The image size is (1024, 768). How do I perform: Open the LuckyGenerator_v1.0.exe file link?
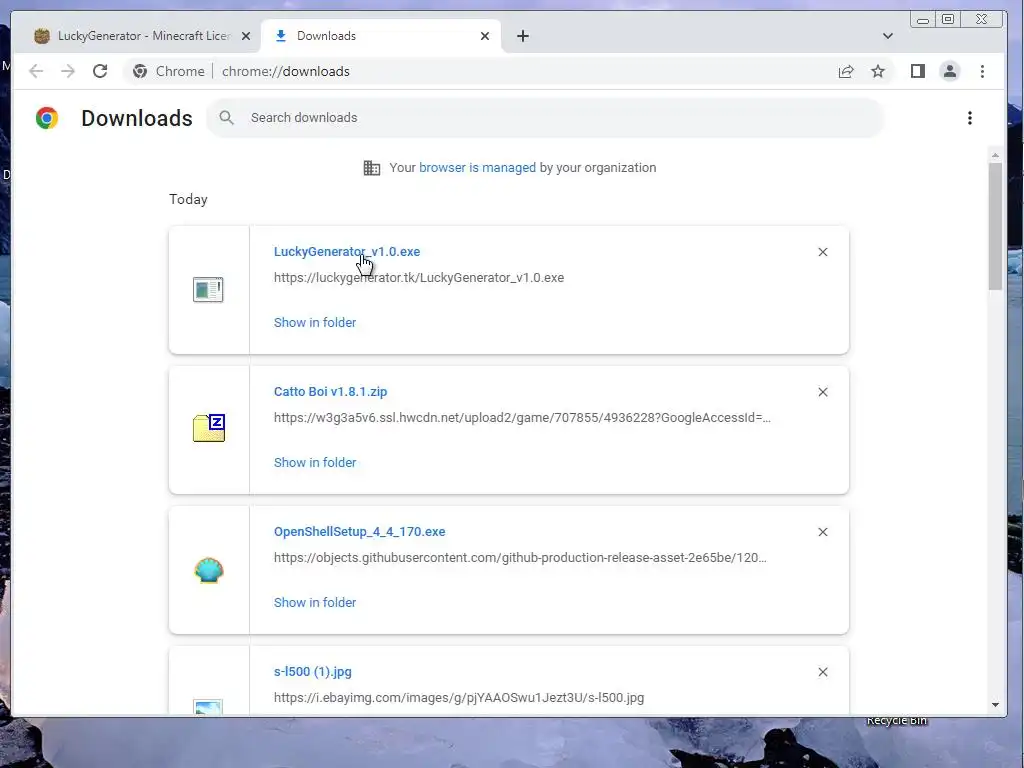[x=347, y=251]
